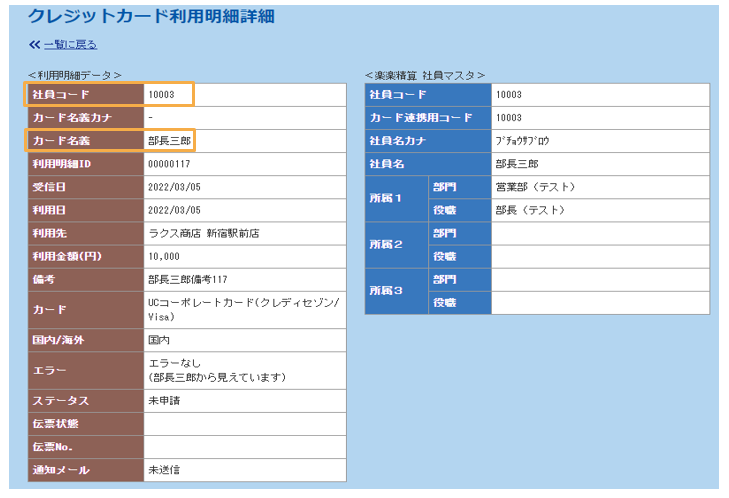
Task: Click the ステータス value 未申請
Action: click(165, 401)
